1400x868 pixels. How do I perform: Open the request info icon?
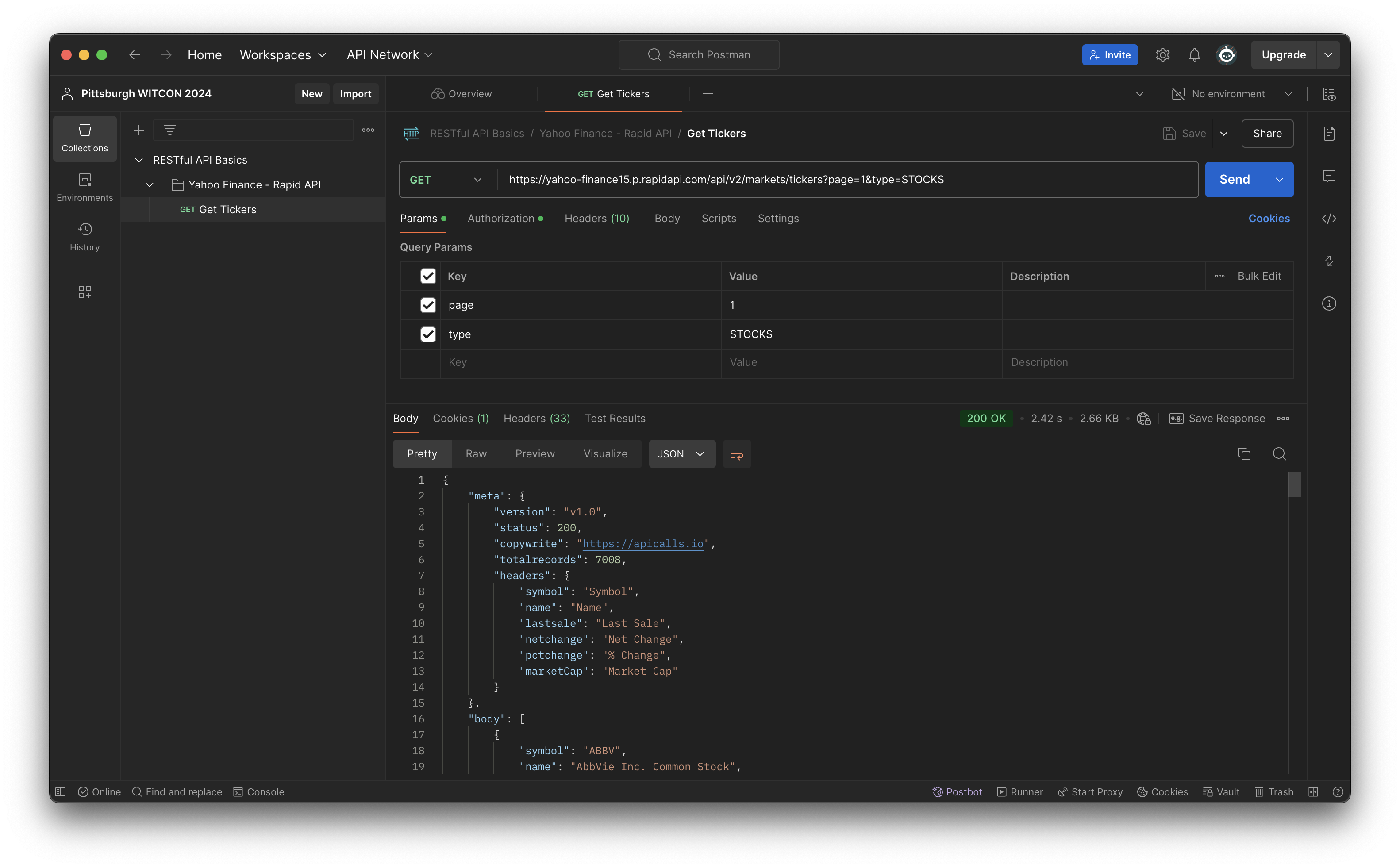(1329, 303)
